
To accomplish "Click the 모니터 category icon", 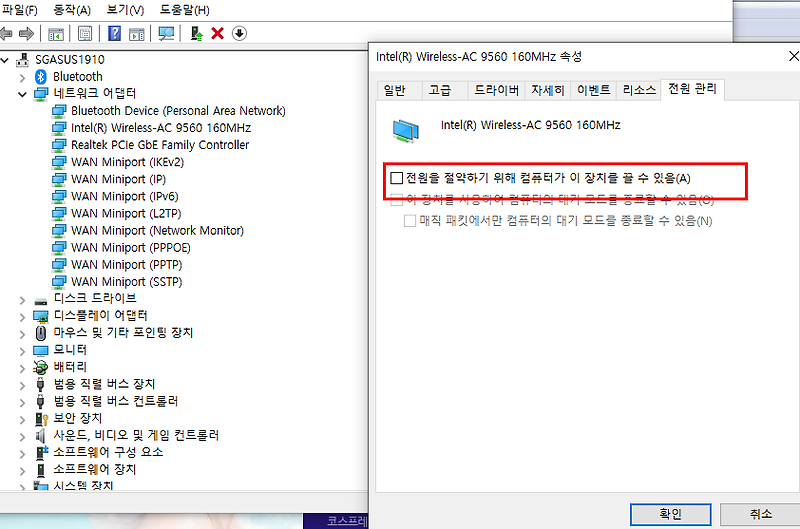I will click(x=41, y=350).
